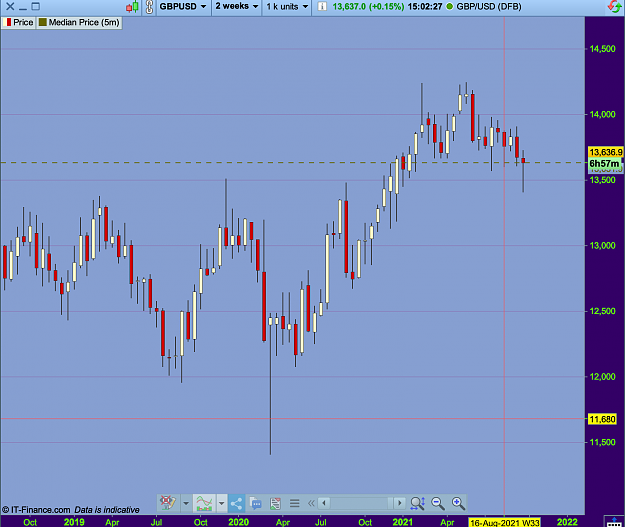Open the GBPUSD instrument dropdown
This screenshot has width=625, height=527.
pyautogui.click(x=183, y=6)
